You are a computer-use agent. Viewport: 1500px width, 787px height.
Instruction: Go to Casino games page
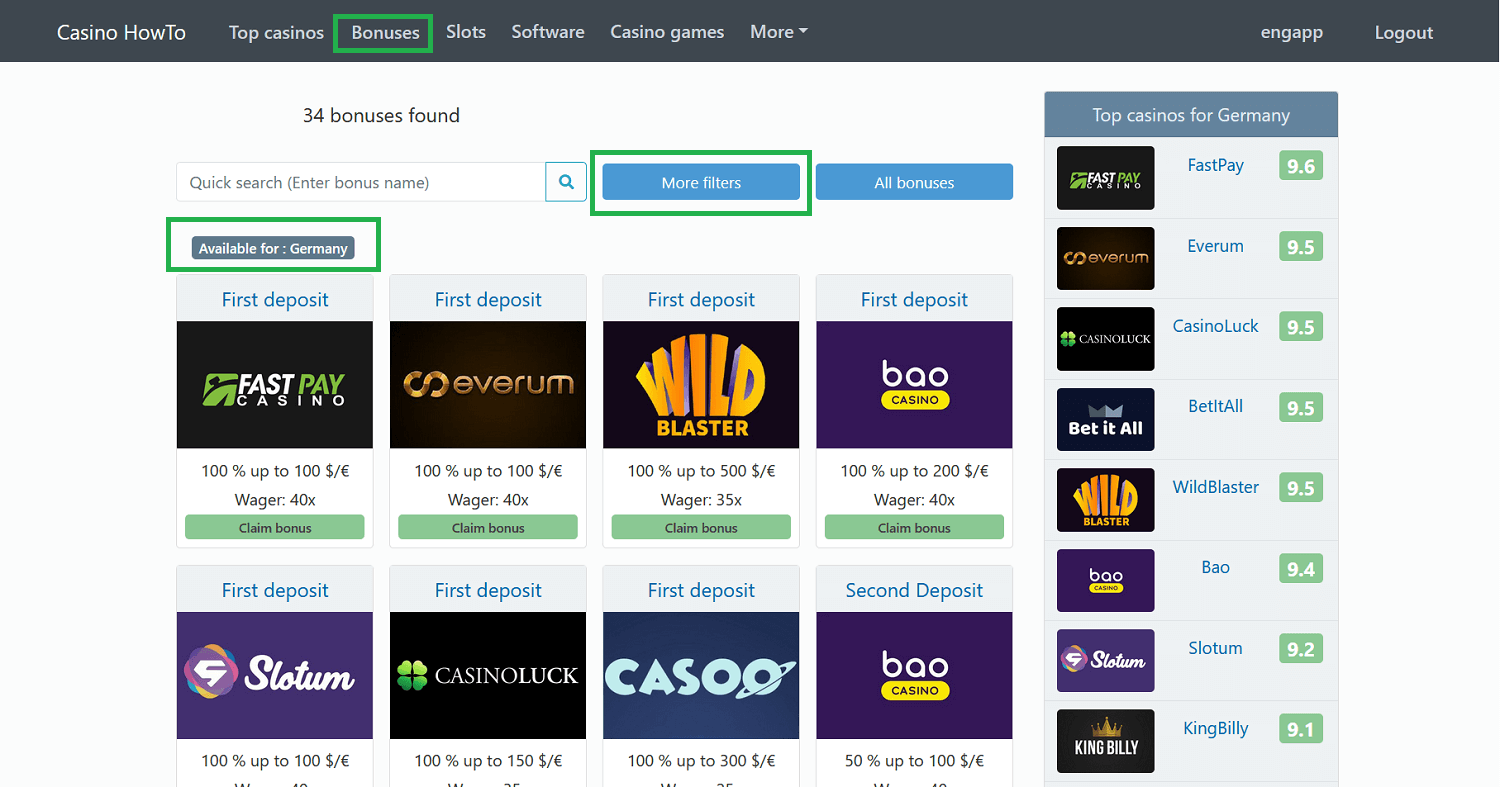[x=667, y=32]
